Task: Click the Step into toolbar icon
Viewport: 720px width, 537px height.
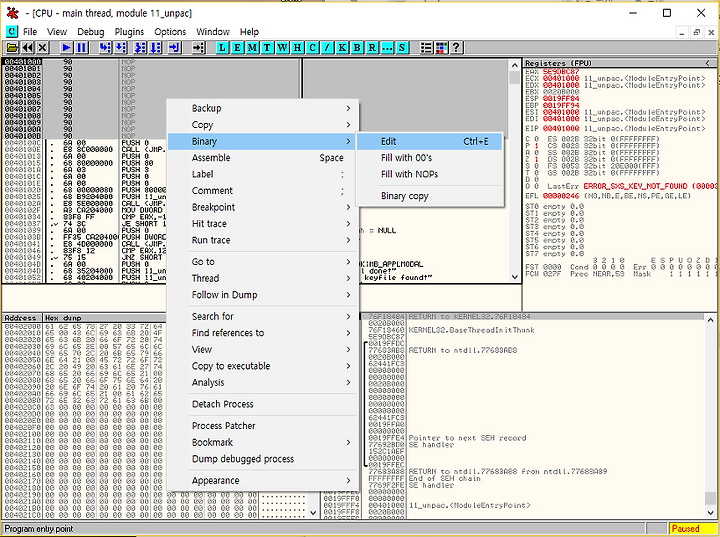Action: click(x=105, y=47)
